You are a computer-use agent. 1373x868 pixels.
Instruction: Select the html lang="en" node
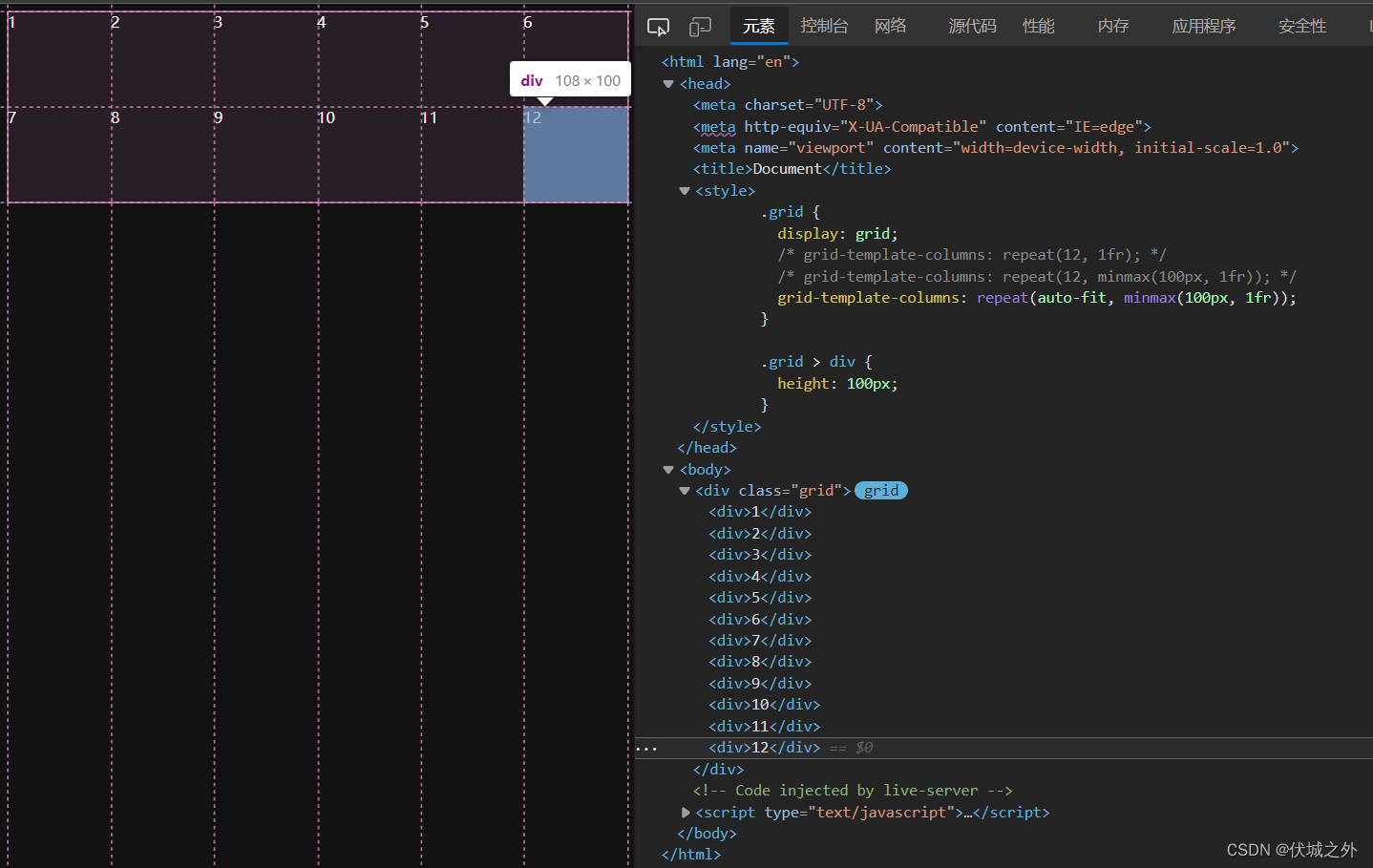(x=730, y=62)
